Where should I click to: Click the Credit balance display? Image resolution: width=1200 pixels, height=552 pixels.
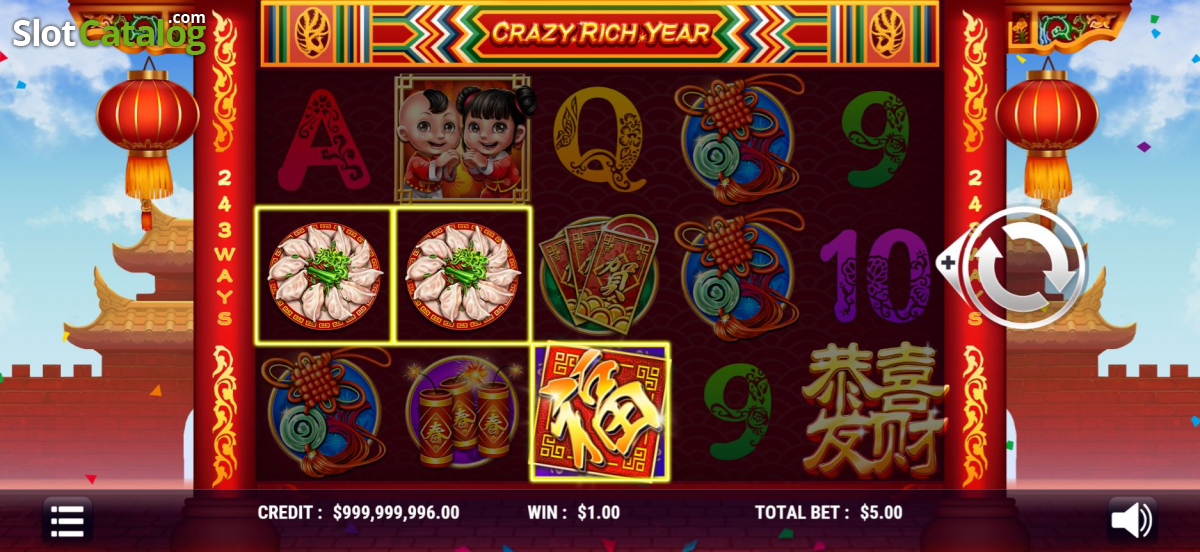point(358,513)
